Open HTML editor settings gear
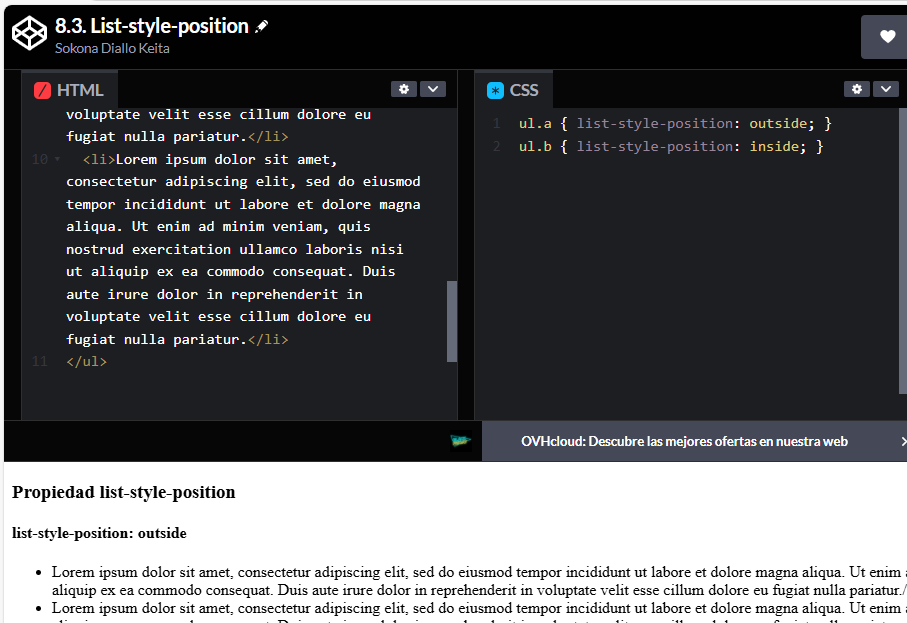 click(x=404, y=89)
